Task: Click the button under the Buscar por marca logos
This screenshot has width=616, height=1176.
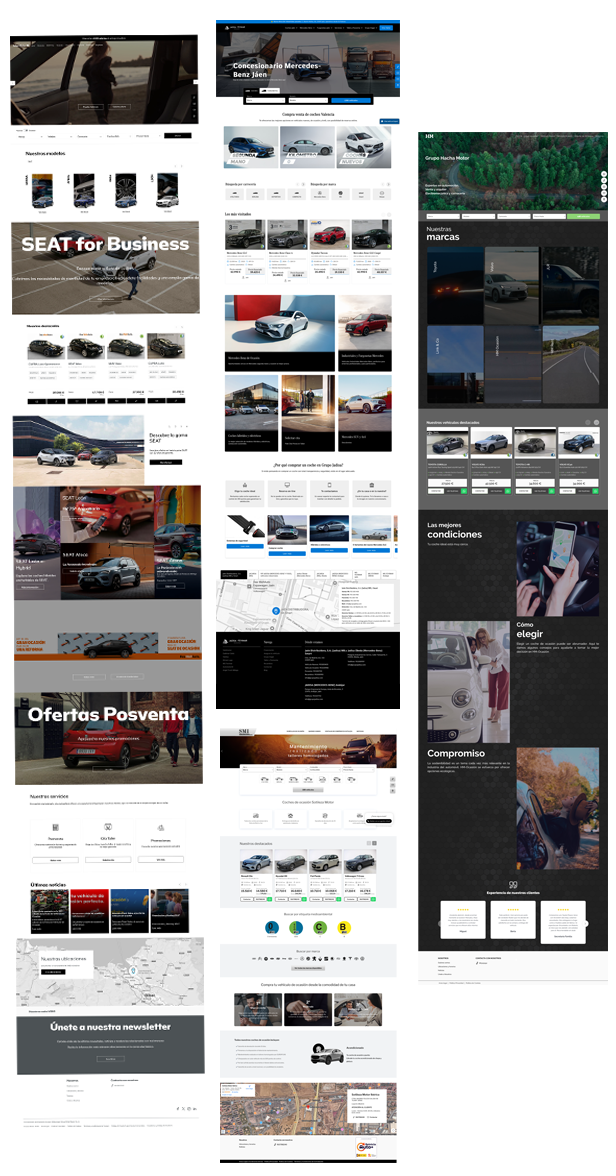Action: pos(308,968)
